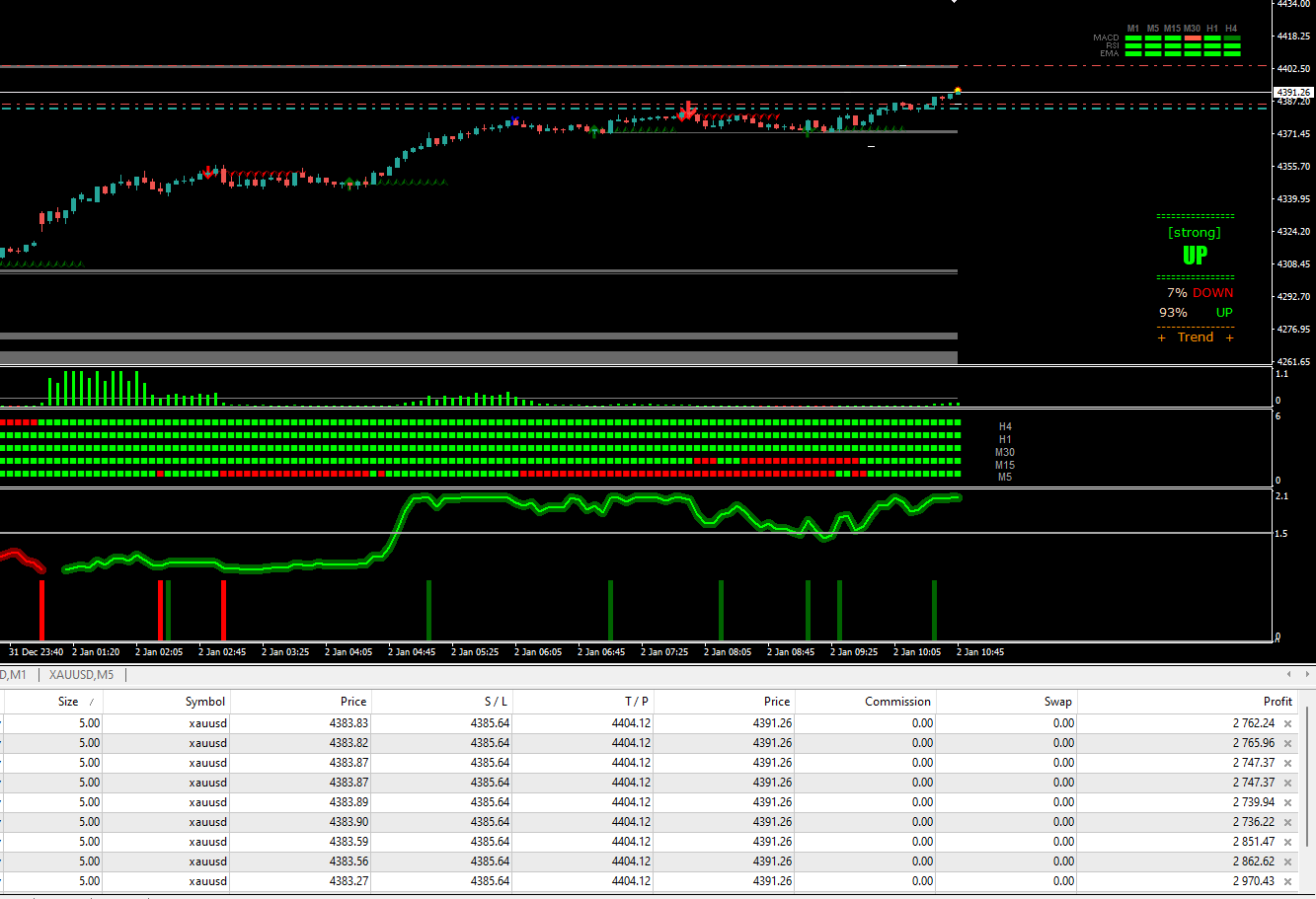Viewport: 1316px width, 899px height.
Task: Close the order with profit 2 762.24
Action: click(x=1287, y=723)
